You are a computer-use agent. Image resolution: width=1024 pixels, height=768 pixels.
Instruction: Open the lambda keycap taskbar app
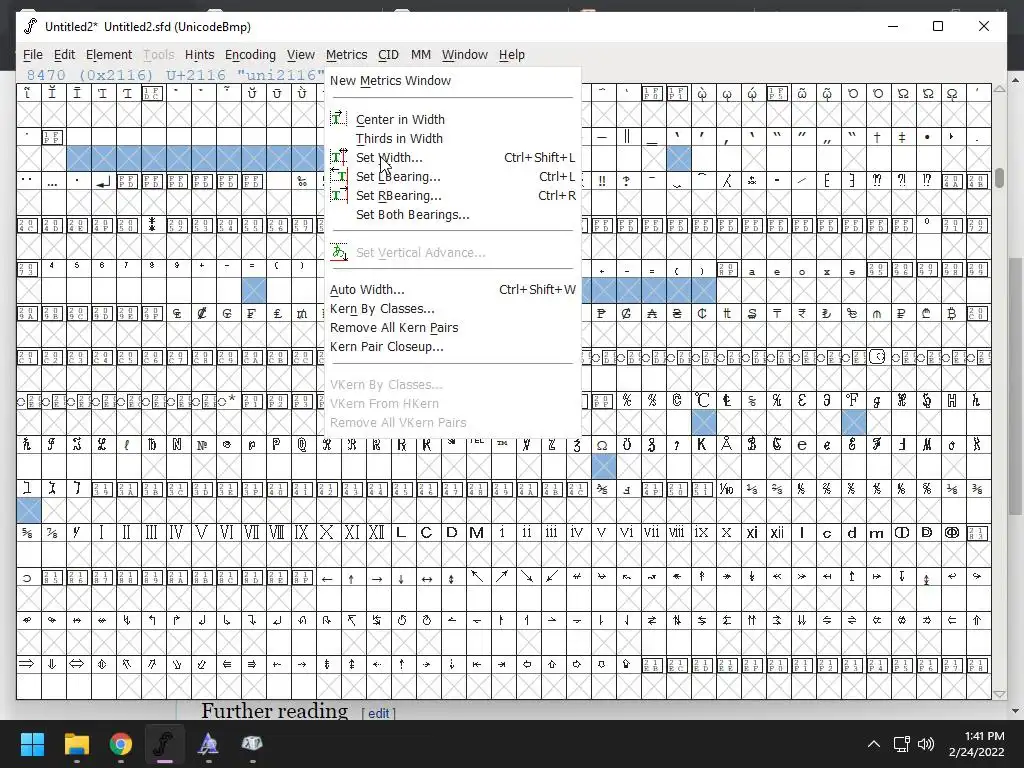point(252,743)
